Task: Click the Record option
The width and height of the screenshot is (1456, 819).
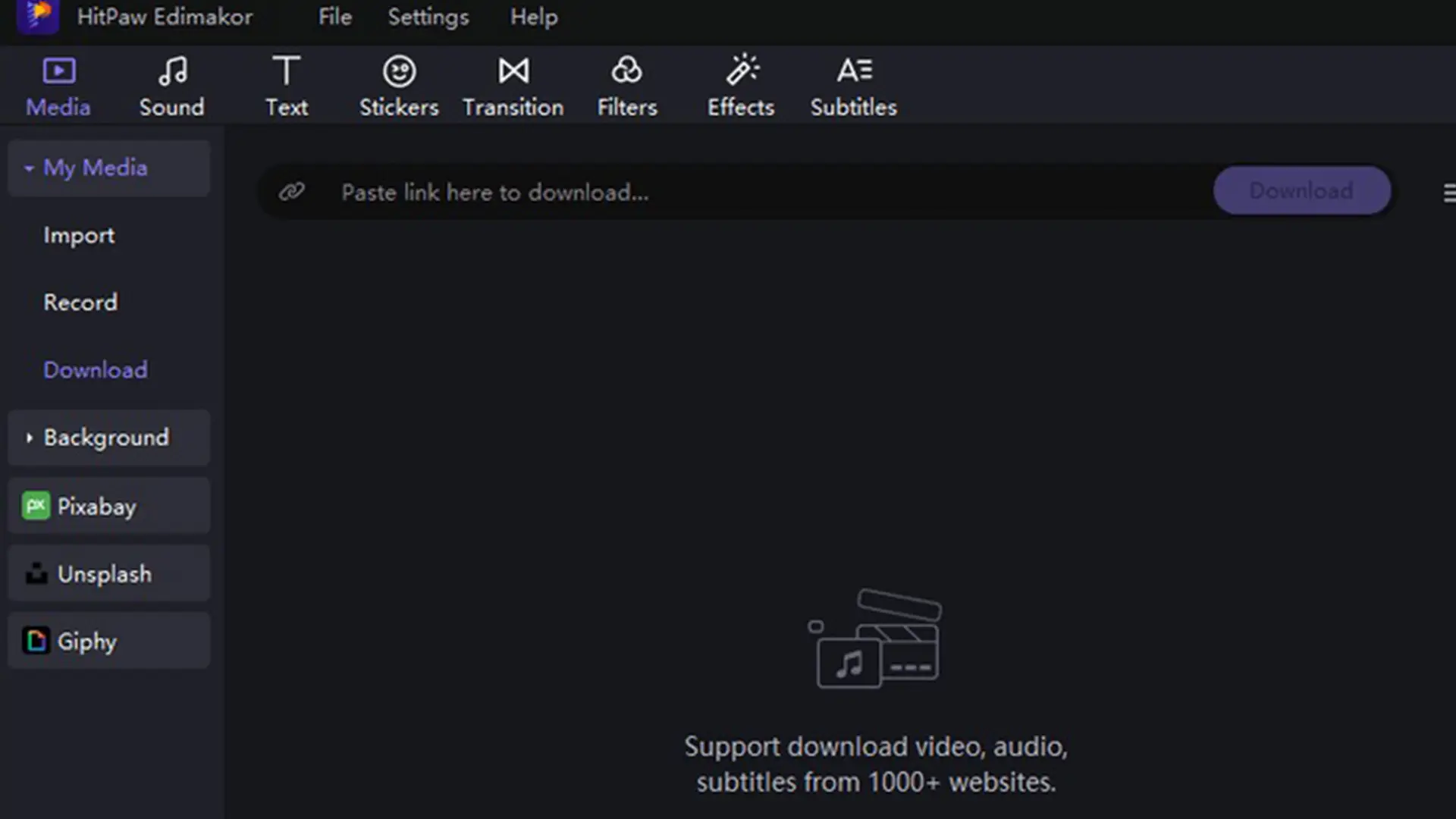Action: (x=80, y=302)
